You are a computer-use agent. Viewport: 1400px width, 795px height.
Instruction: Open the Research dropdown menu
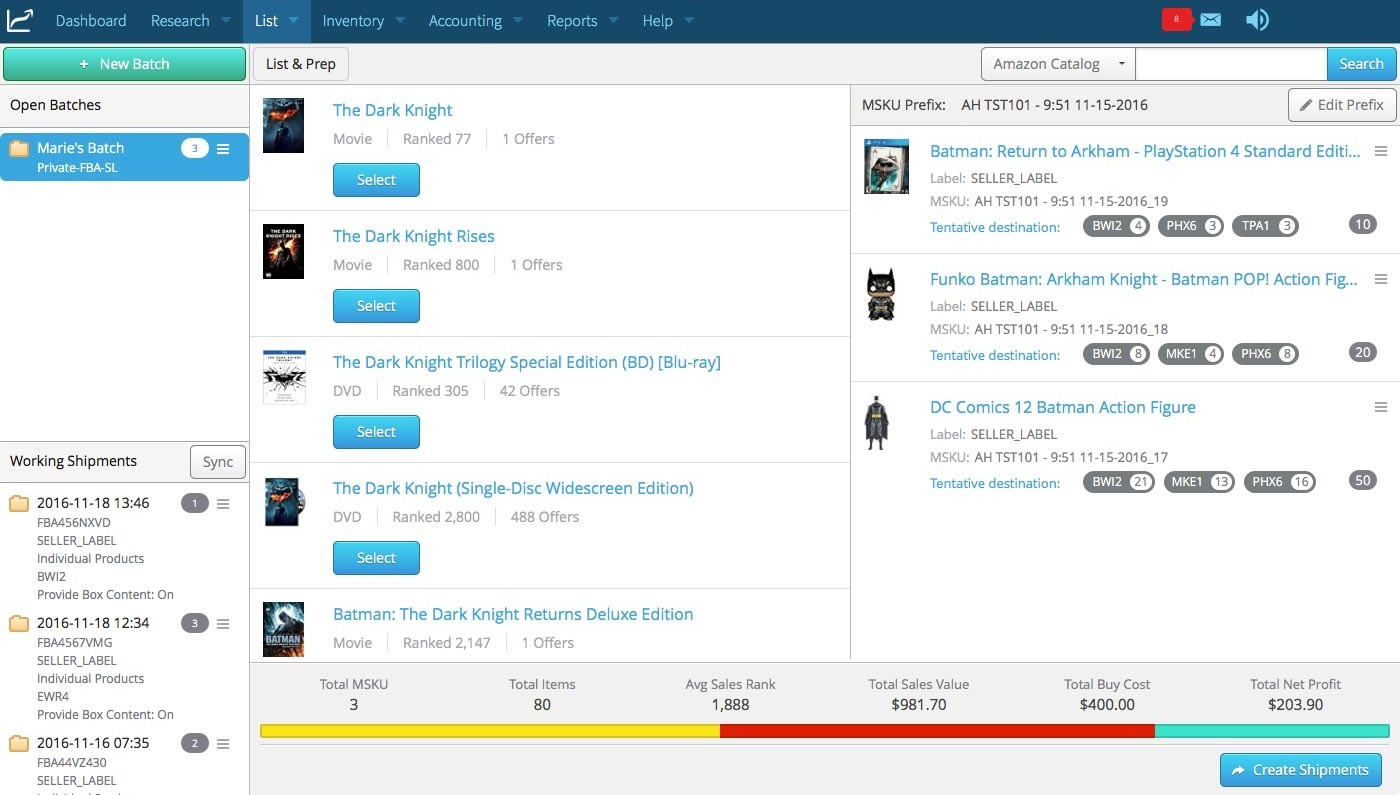(190, 20)
